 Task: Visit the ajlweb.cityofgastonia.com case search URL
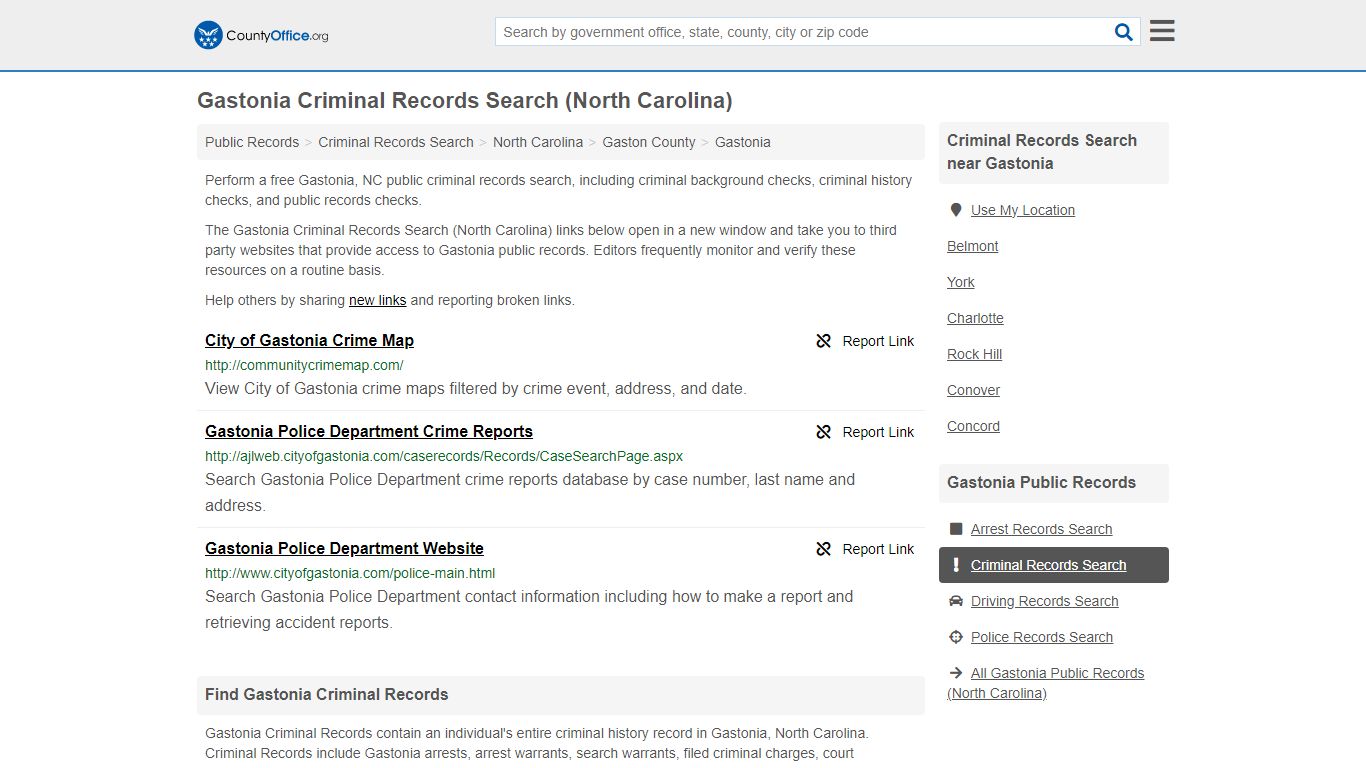point(444,456)
